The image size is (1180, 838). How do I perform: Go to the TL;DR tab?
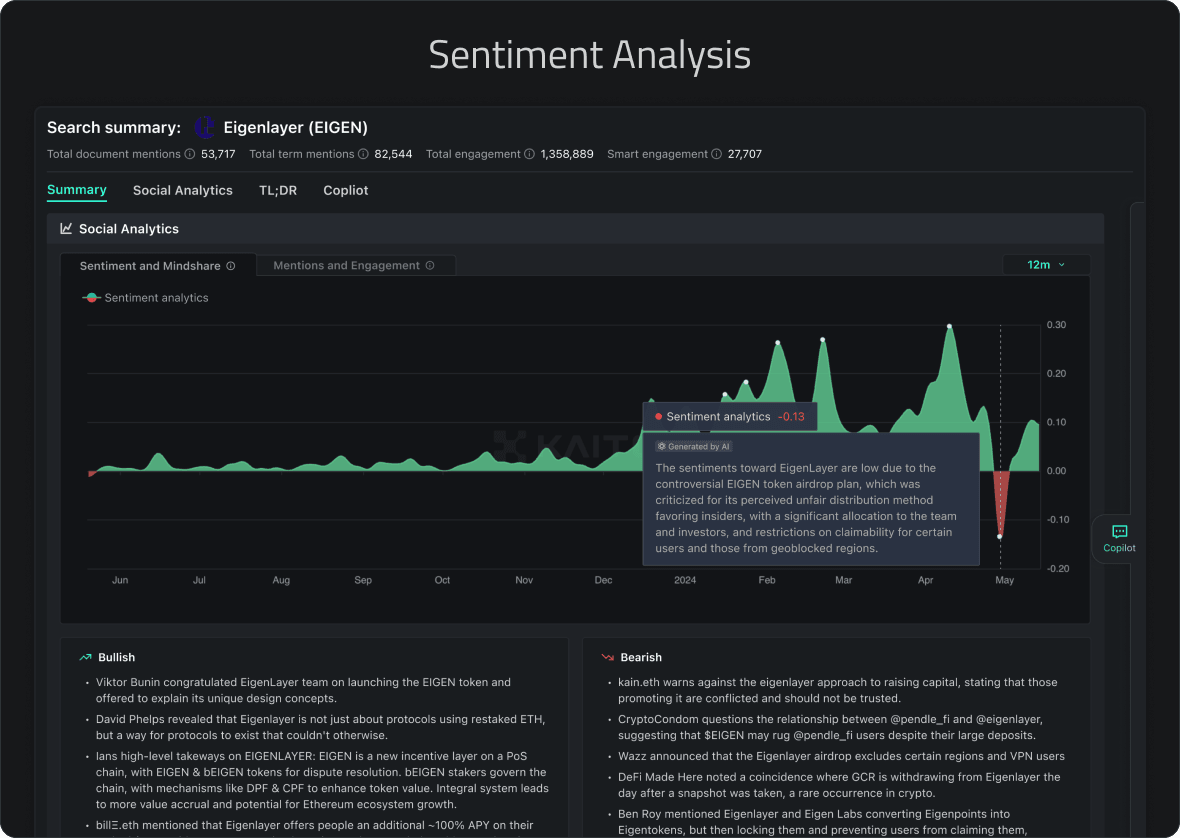click(278, 190)
